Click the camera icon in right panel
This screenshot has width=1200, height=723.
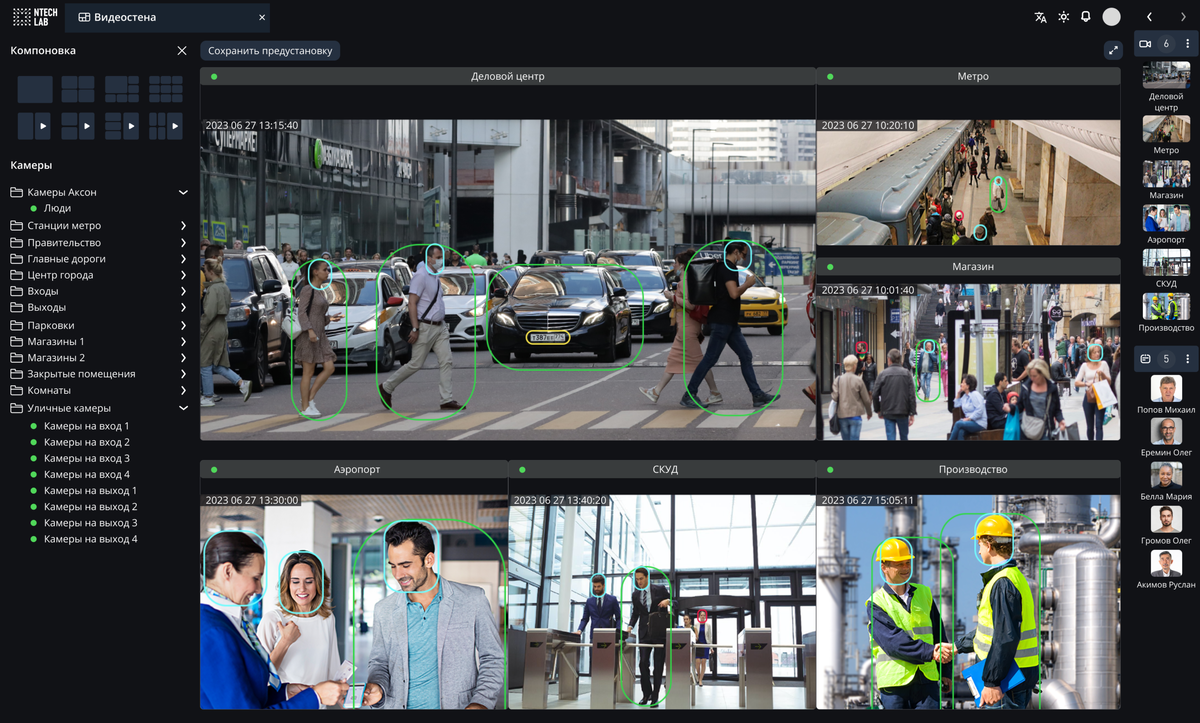tap(1146, 44)
